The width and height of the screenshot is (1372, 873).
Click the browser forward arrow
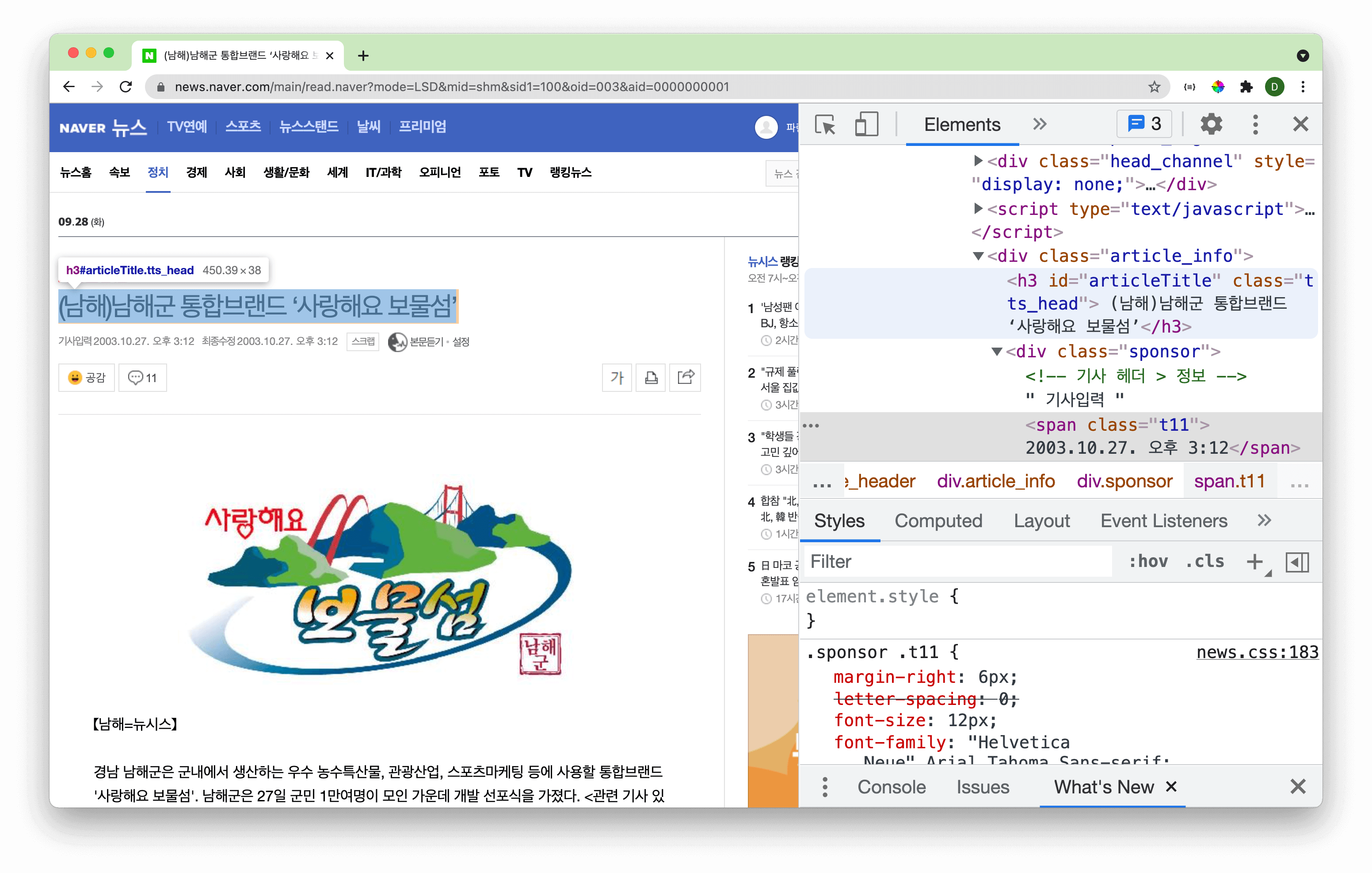97,87
